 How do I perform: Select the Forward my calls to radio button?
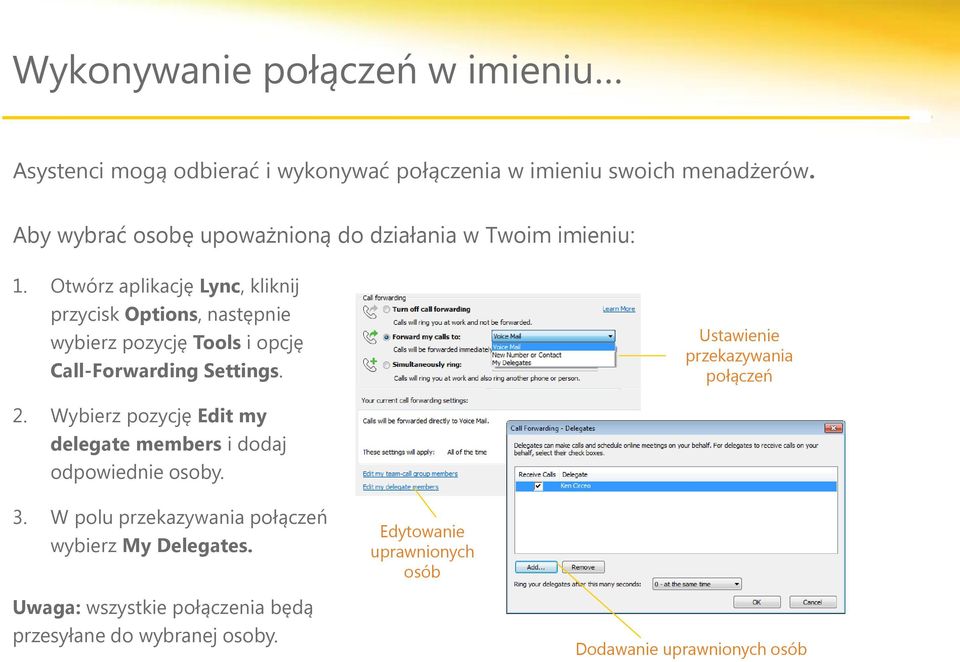tap(386, 337)
